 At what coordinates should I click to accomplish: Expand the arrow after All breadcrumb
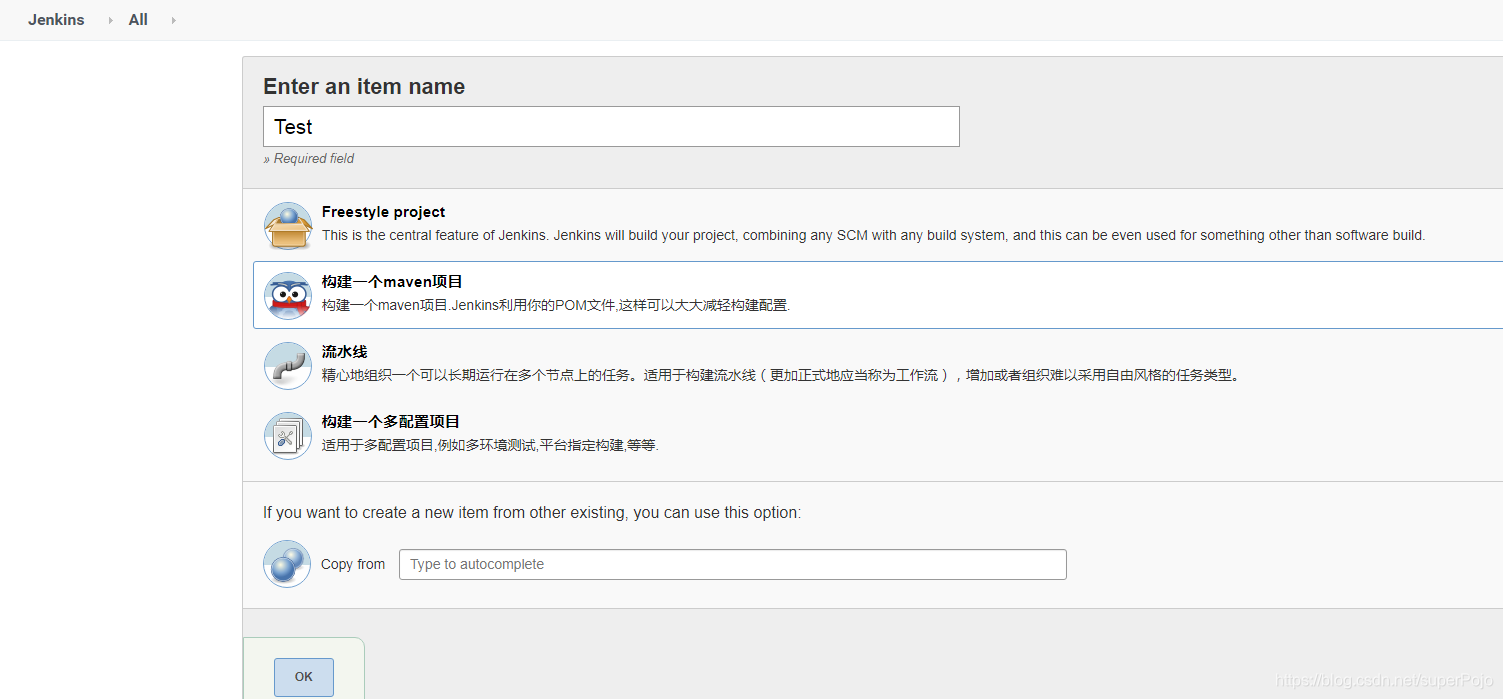tap(173, 20)
